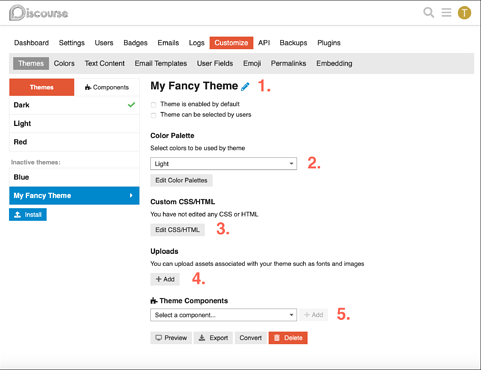The width and height of the screenshot is (481, 370).
Task: Click the 'Inactive themes:' label
Action: click(36, 162)
